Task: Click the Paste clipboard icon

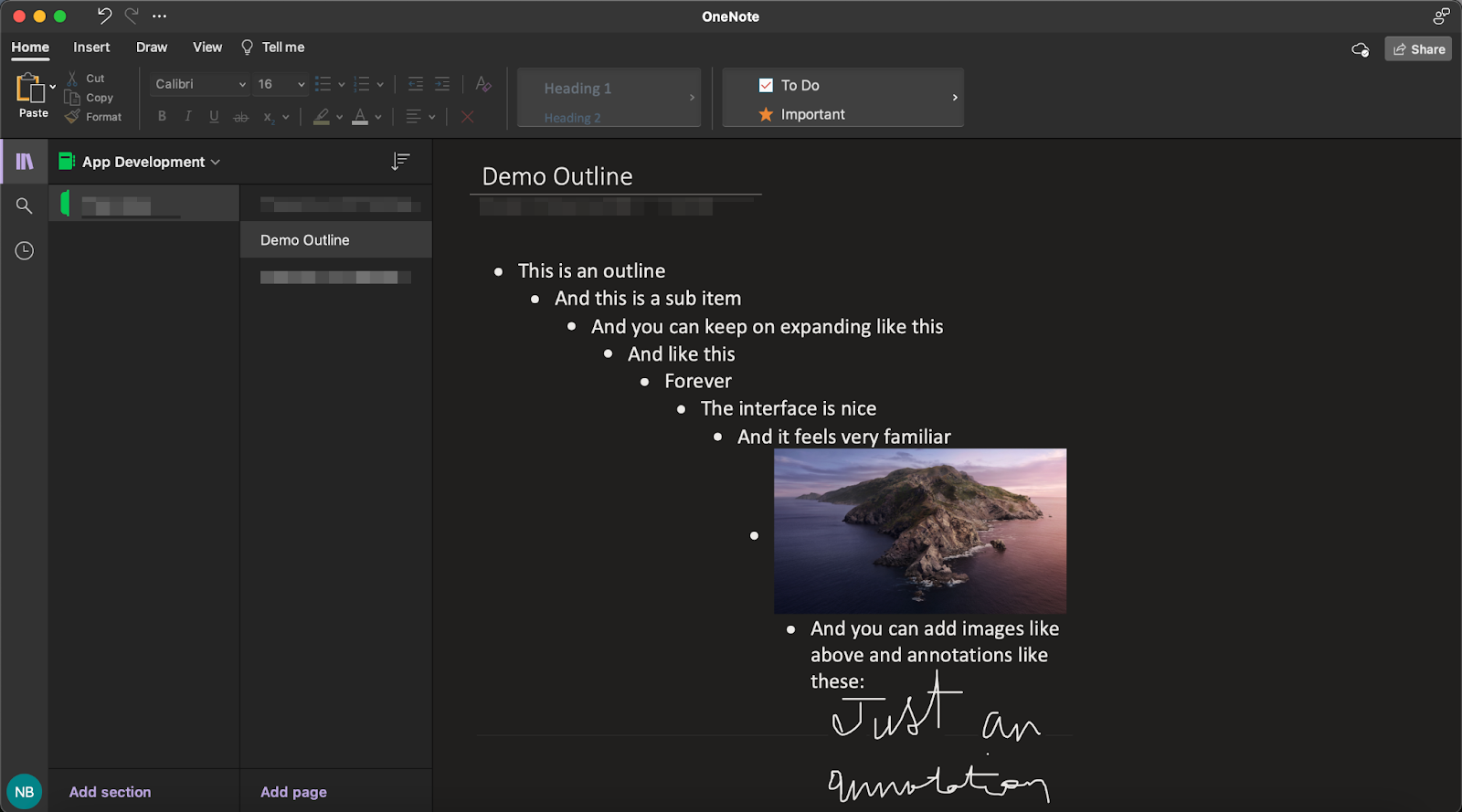Action: point(29,89)
